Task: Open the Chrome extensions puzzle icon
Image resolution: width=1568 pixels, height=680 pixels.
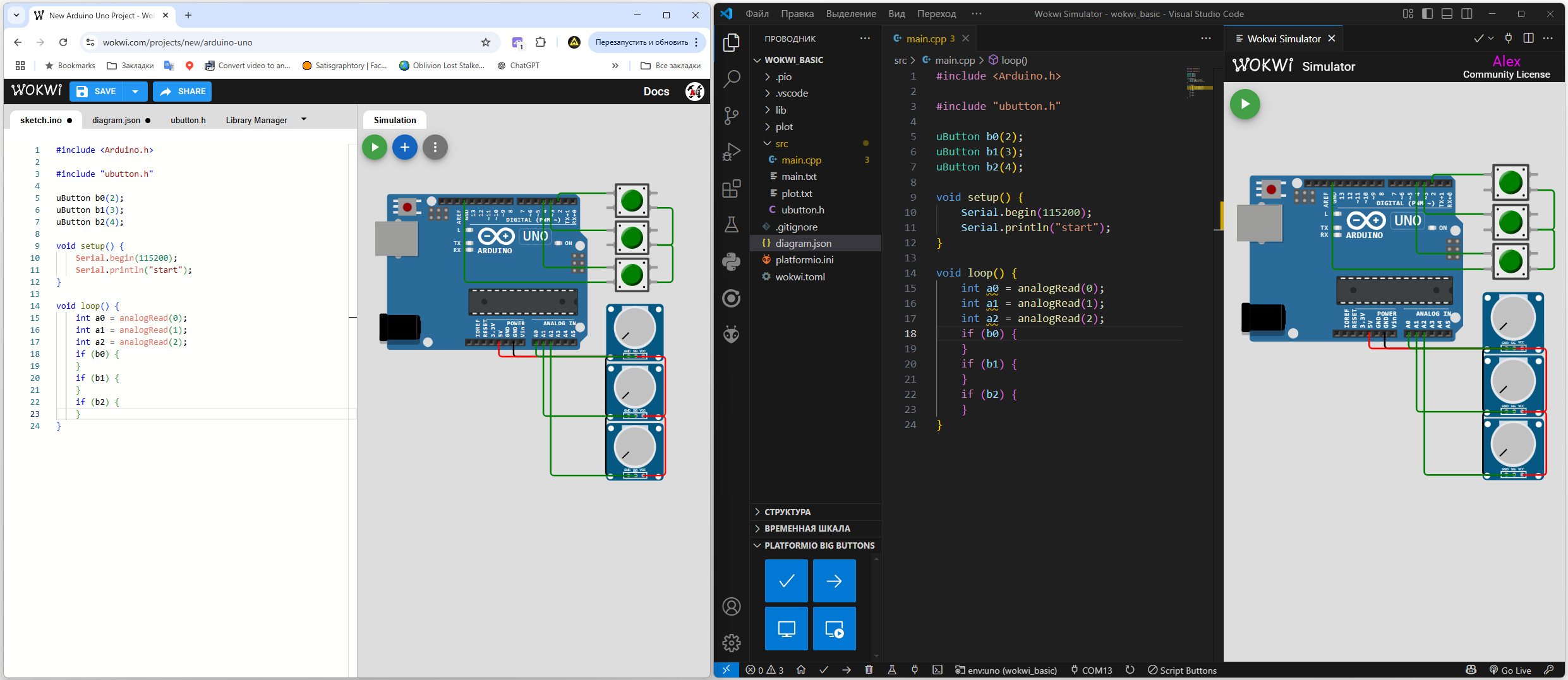Action: (541, 42)
